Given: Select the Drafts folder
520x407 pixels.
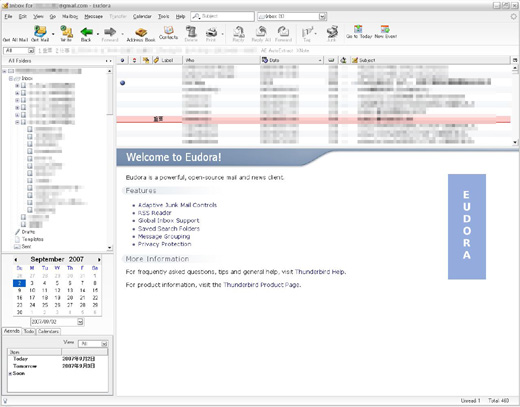Looking at the screenshot, I should pyautogui.click(x=28, y=232).
